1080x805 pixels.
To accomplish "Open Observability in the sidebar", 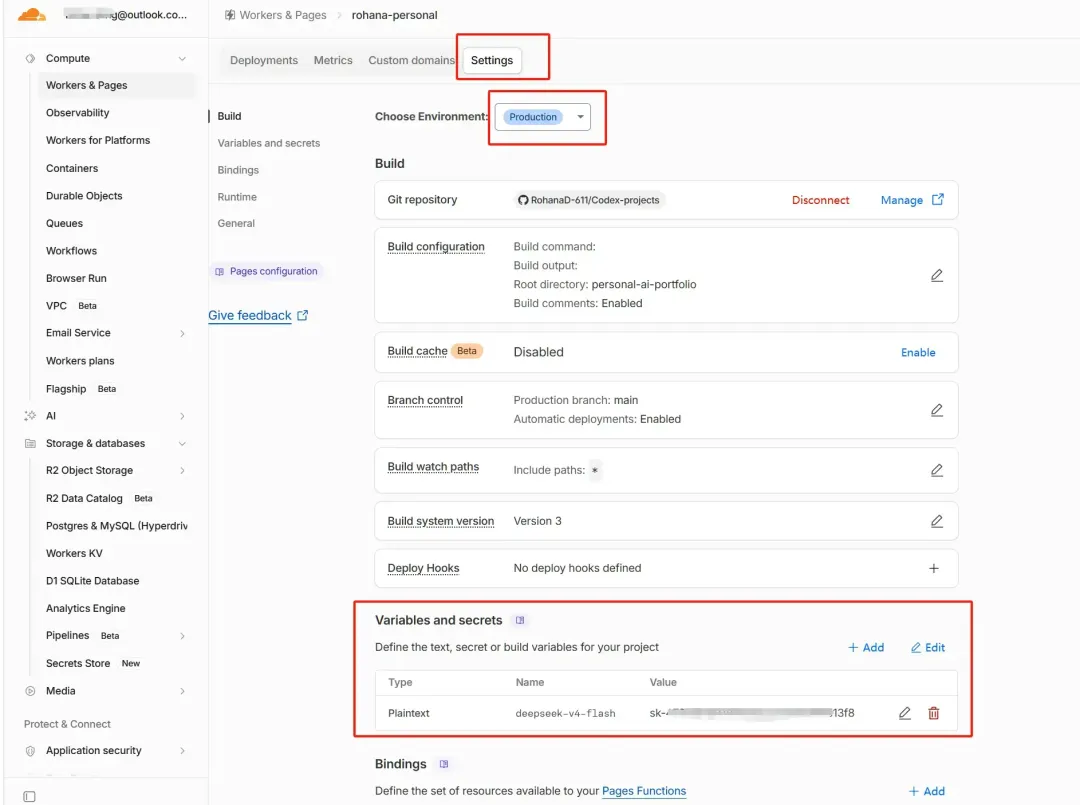I will 78,113.
